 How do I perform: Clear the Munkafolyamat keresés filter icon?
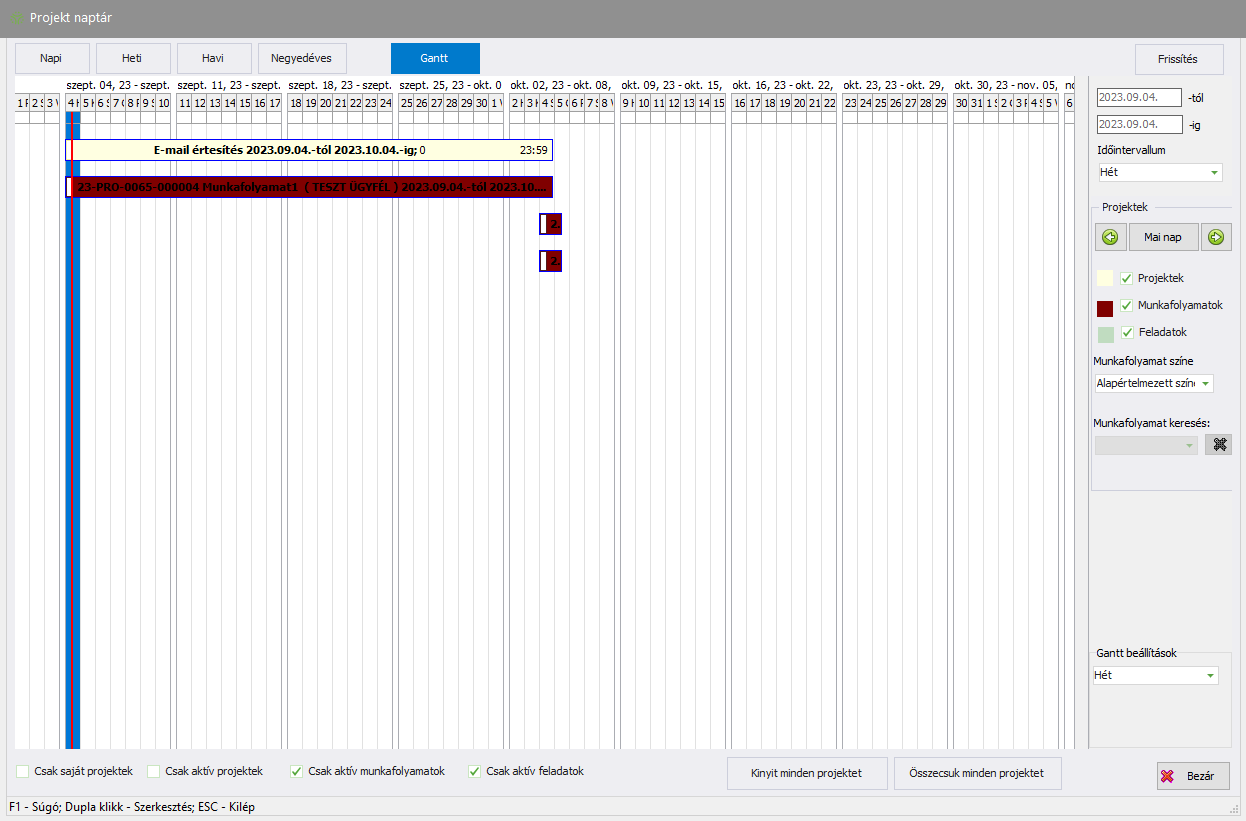click(1217, 445)
